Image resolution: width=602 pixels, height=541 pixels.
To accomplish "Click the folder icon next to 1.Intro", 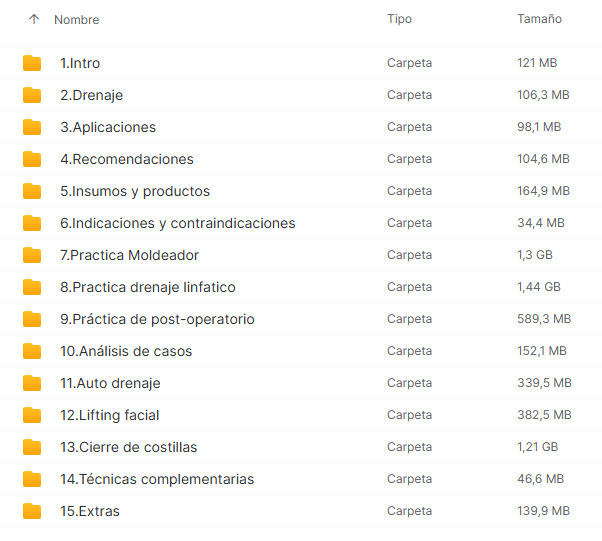I will [x=32, y=63].
